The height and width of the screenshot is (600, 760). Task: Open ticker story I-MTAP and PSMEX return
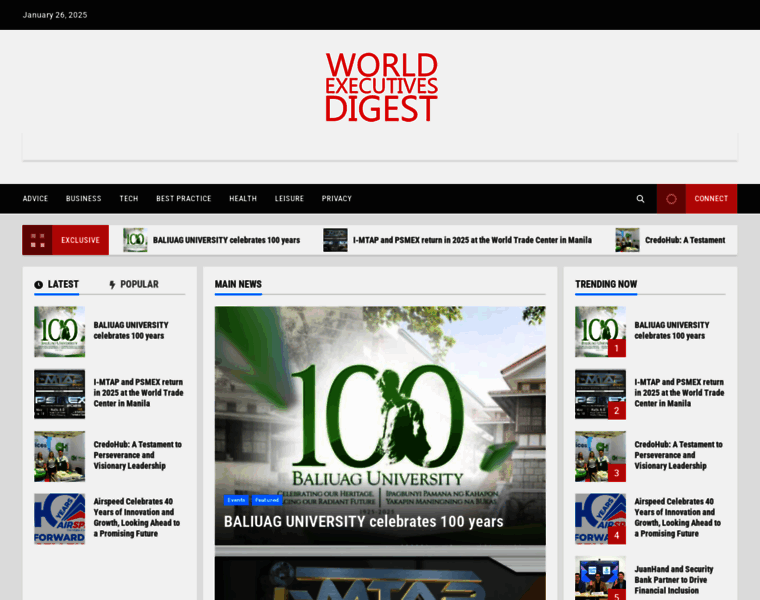point(472,240)
